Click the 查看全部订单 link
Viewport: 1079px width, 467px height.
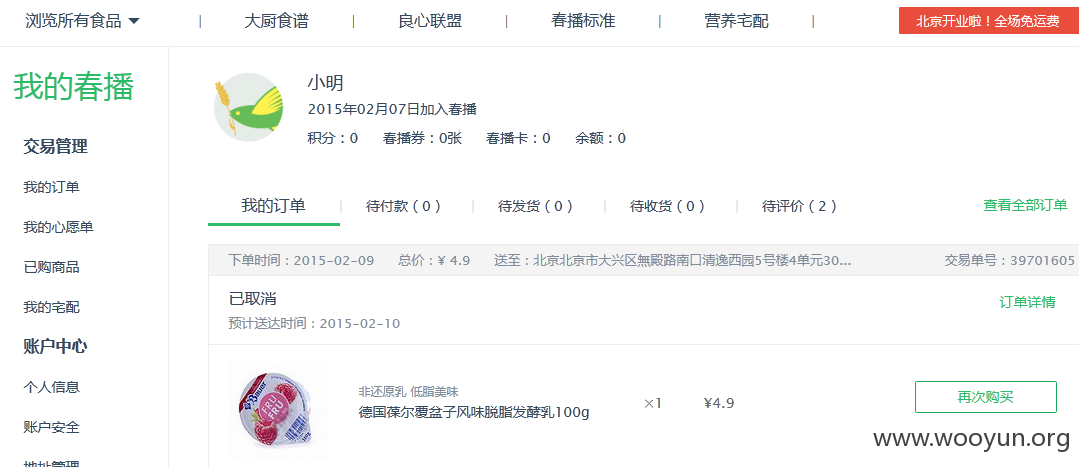coord(1025,205)
